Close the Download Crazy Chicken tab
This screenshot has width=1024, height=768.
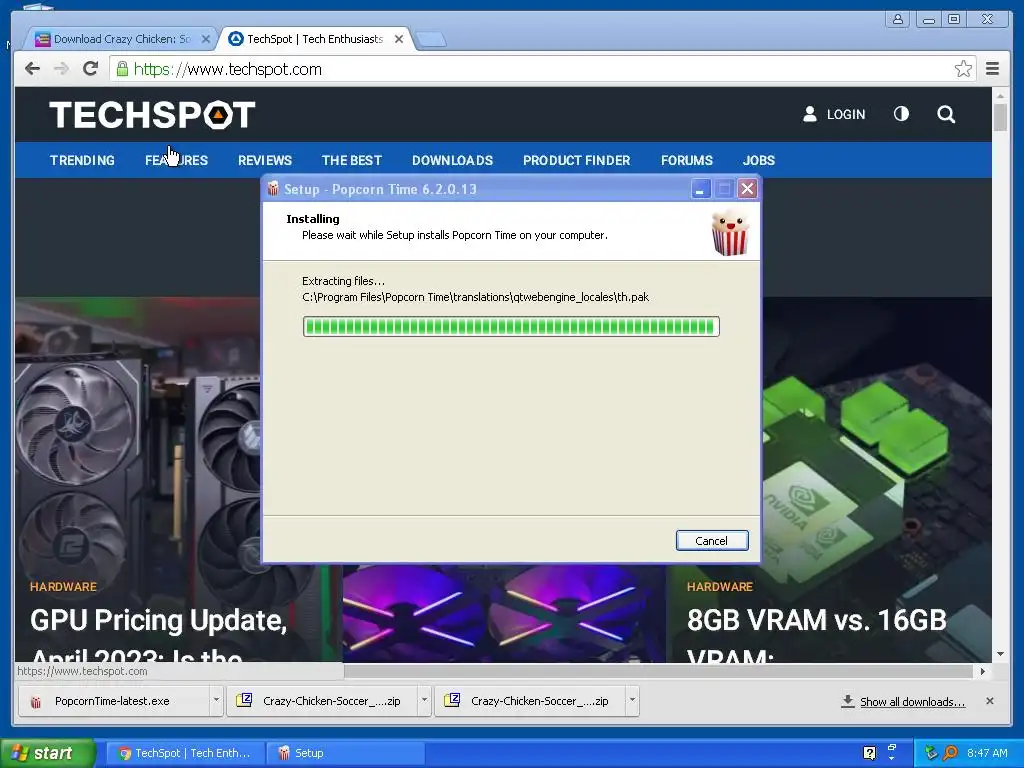click(205, 39)
